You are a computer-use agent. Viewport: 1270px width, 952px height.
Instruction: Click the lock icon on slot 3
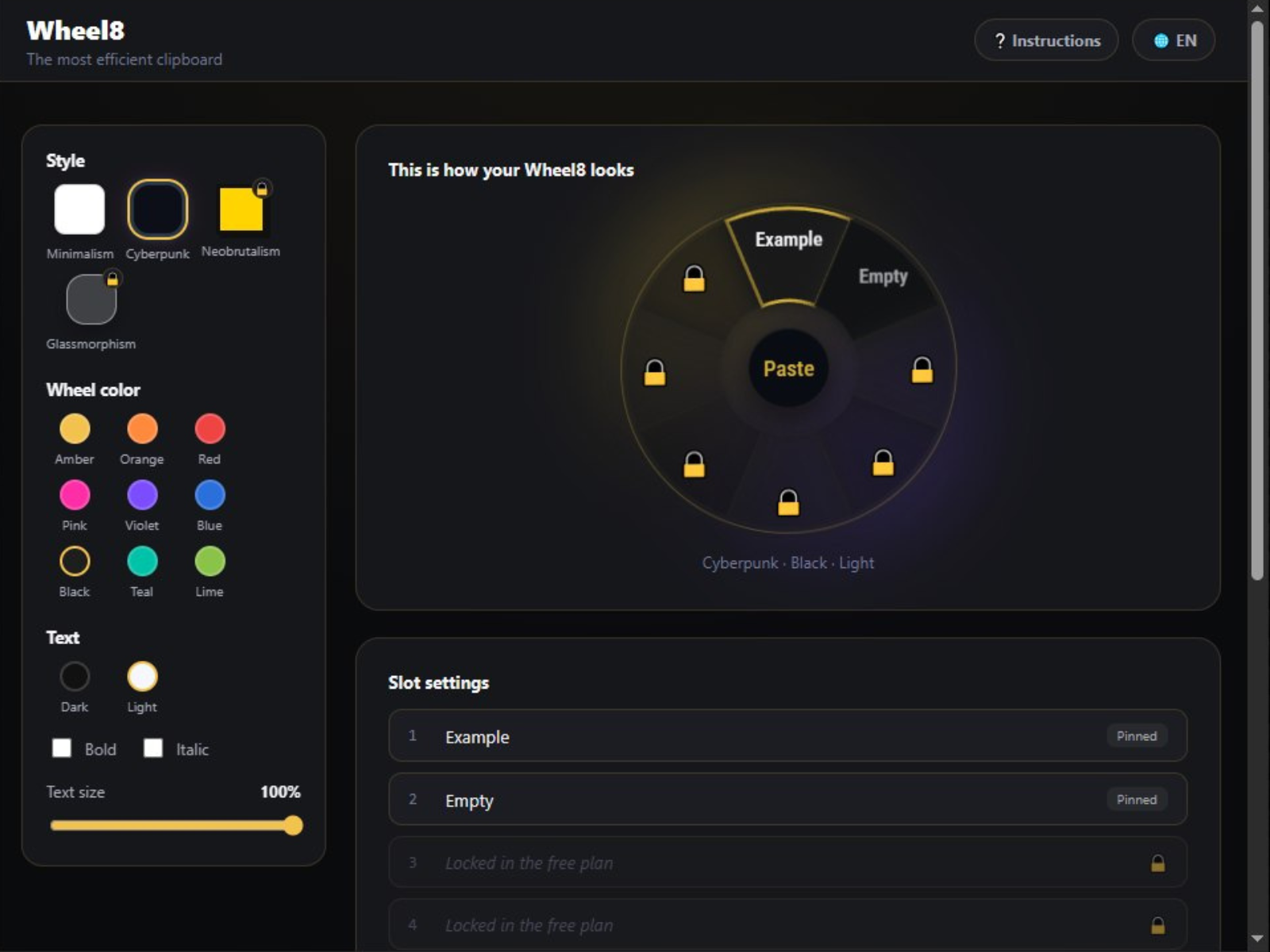1158,863
